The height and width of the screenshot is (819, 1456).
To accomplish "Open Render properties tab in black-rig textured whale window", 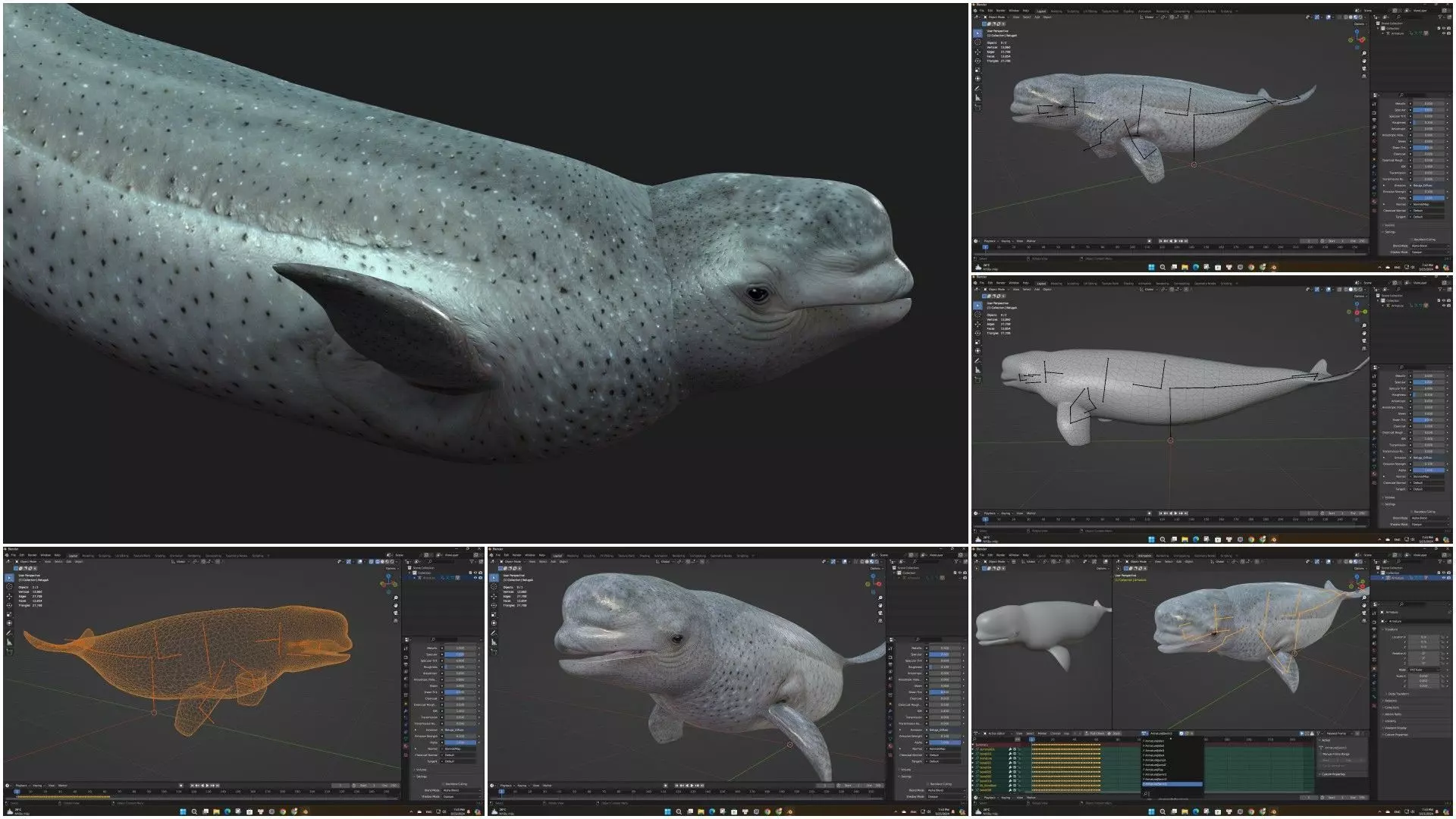I will [1374, 113].
